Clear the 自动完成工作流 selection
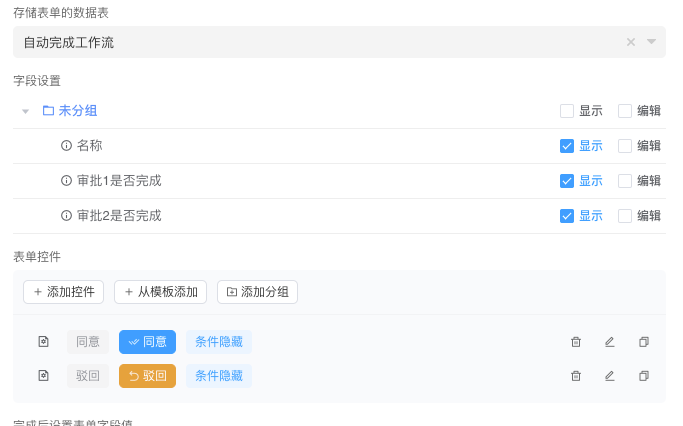 point(631,42)
